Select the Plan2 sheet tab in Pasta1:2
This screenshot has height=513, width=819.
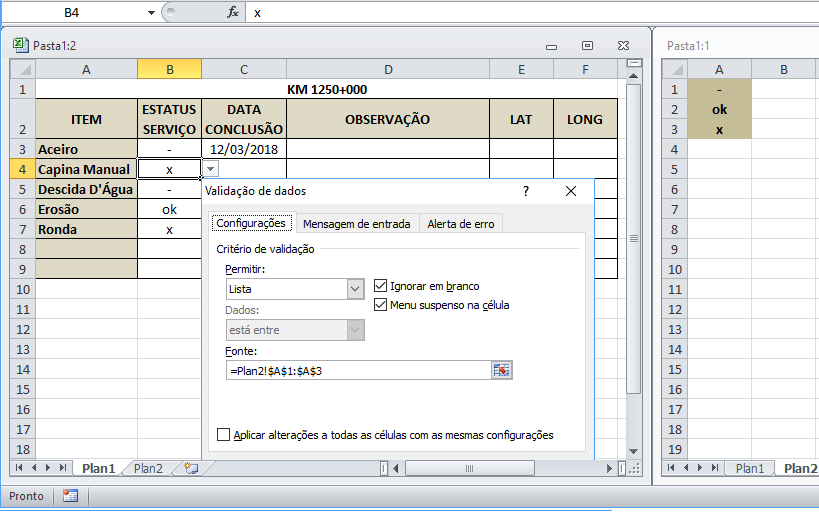[148, 468]
